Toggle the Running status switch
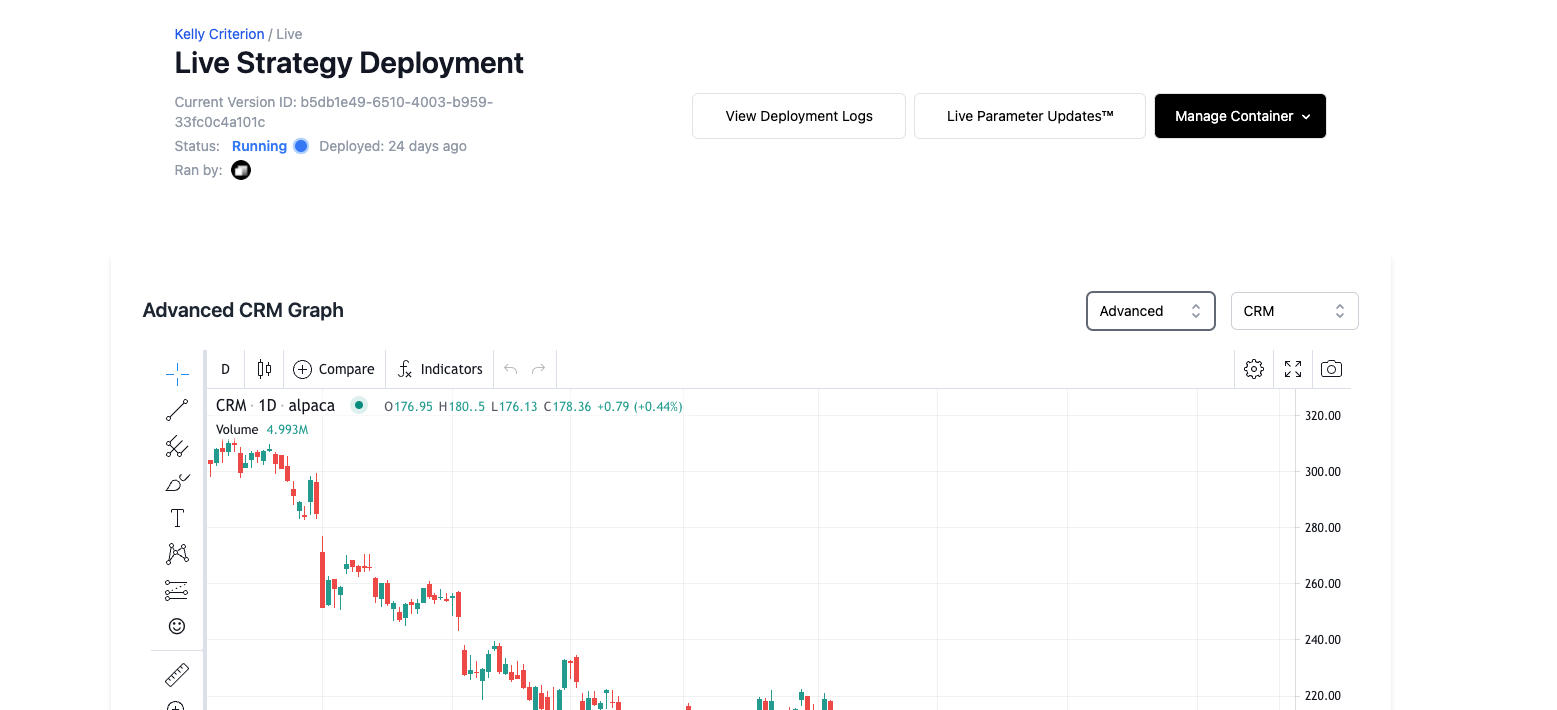Viewport: 1557px width, 710px height. click(299, 146)
